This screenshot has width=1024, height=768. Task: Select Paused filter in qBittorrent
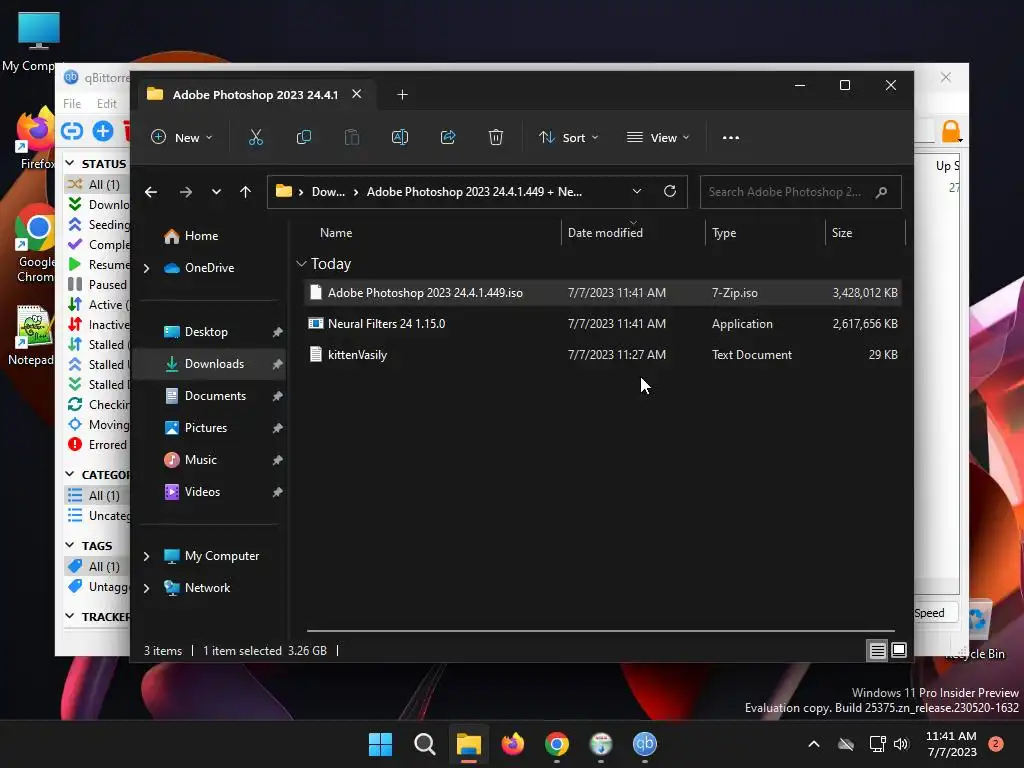(98, 285)
